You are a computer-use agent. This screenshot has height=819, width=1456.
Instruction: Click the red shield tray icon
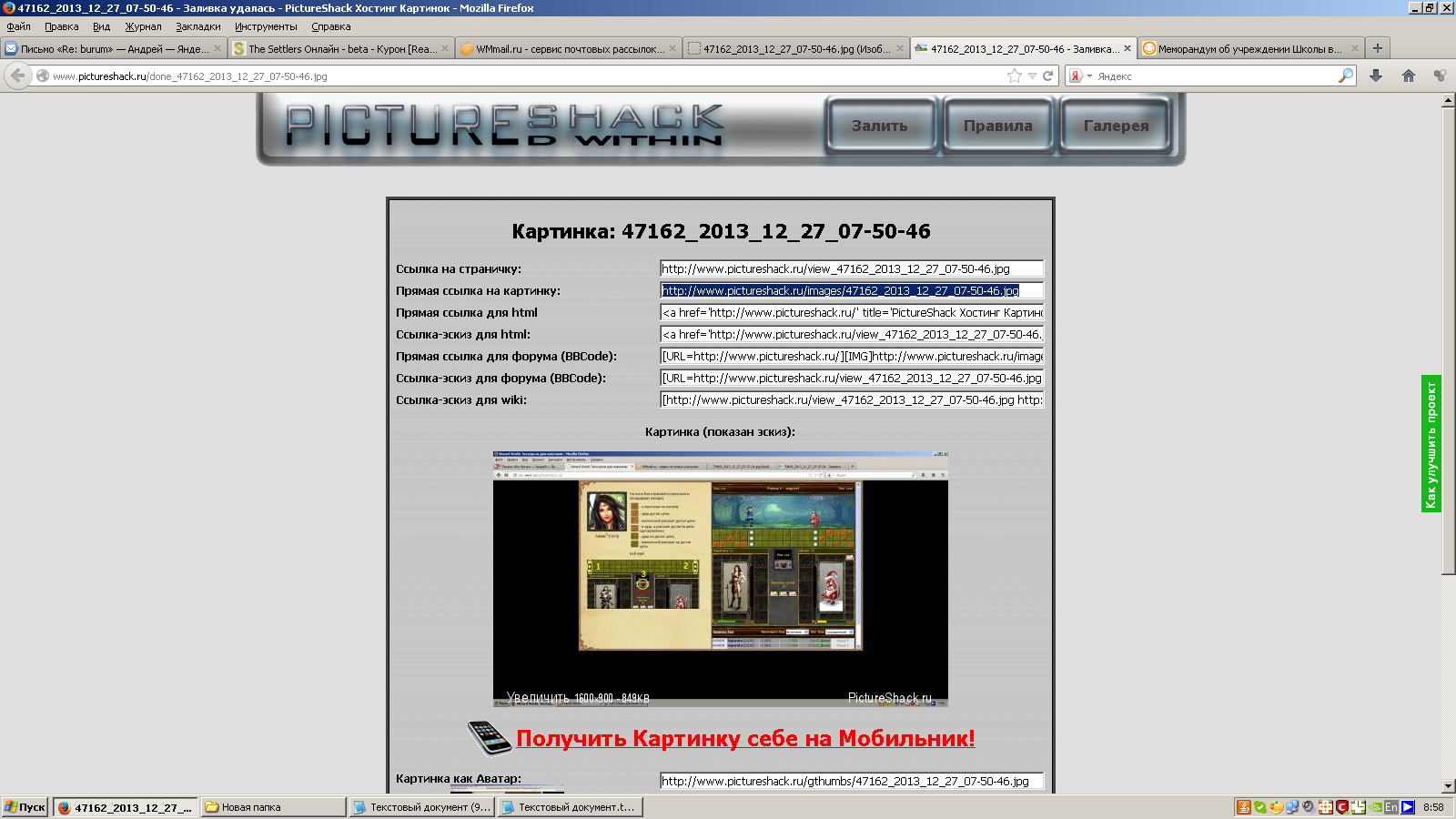coord(1341,807)
